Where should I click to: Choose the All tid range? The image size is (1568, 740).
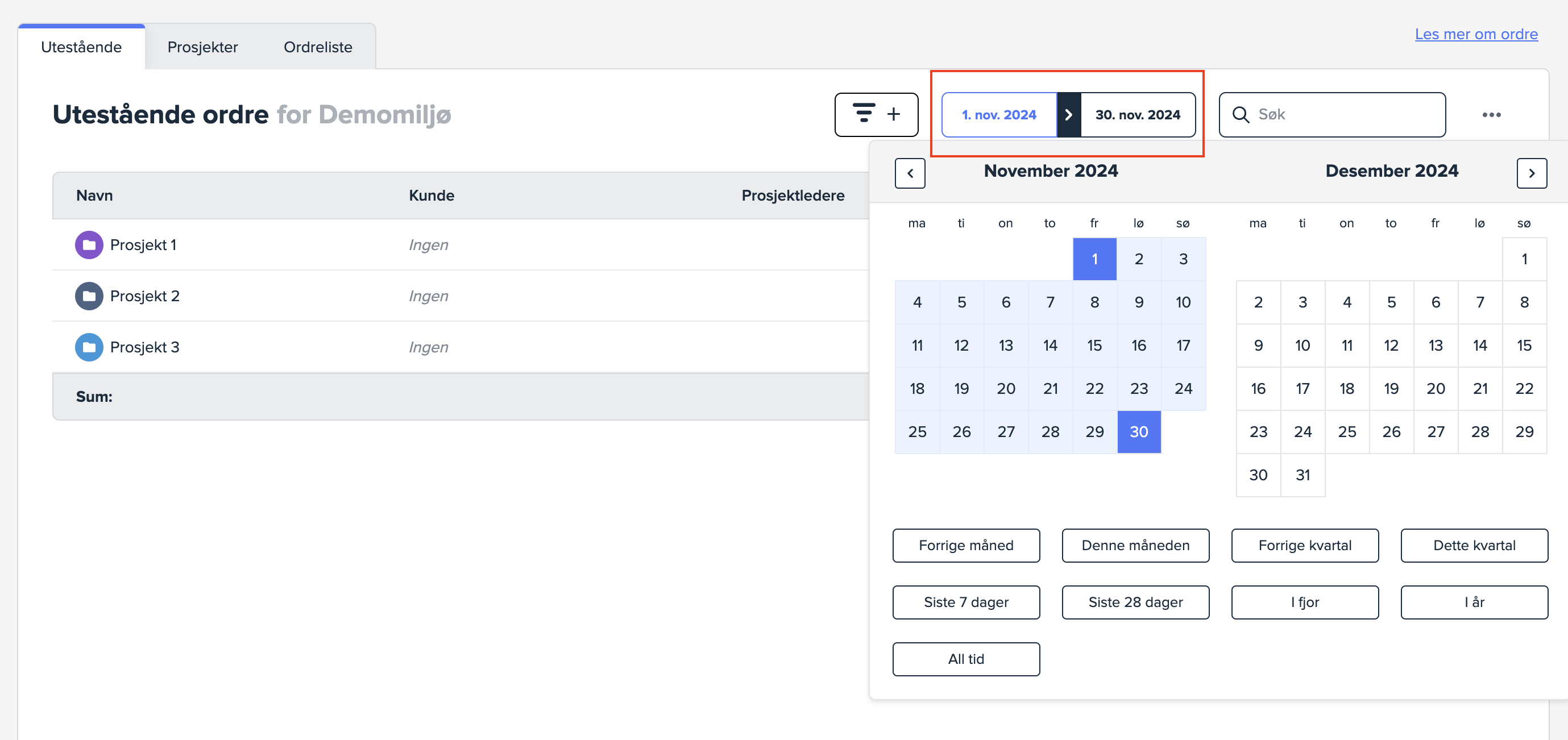click(965, 659)
